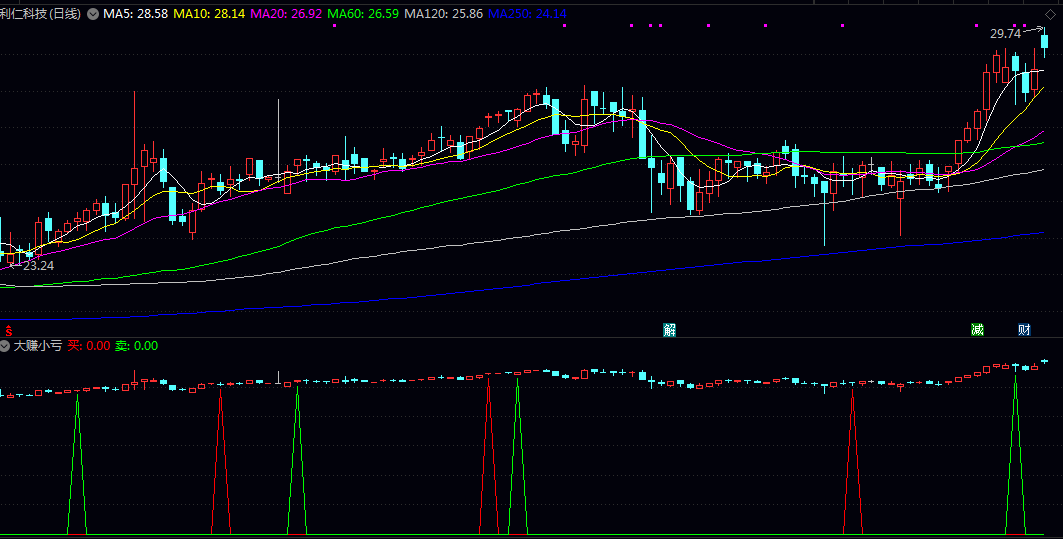Open the 财 event marker
This screenshot has height=539, width=1063.
coord(1024,330)
